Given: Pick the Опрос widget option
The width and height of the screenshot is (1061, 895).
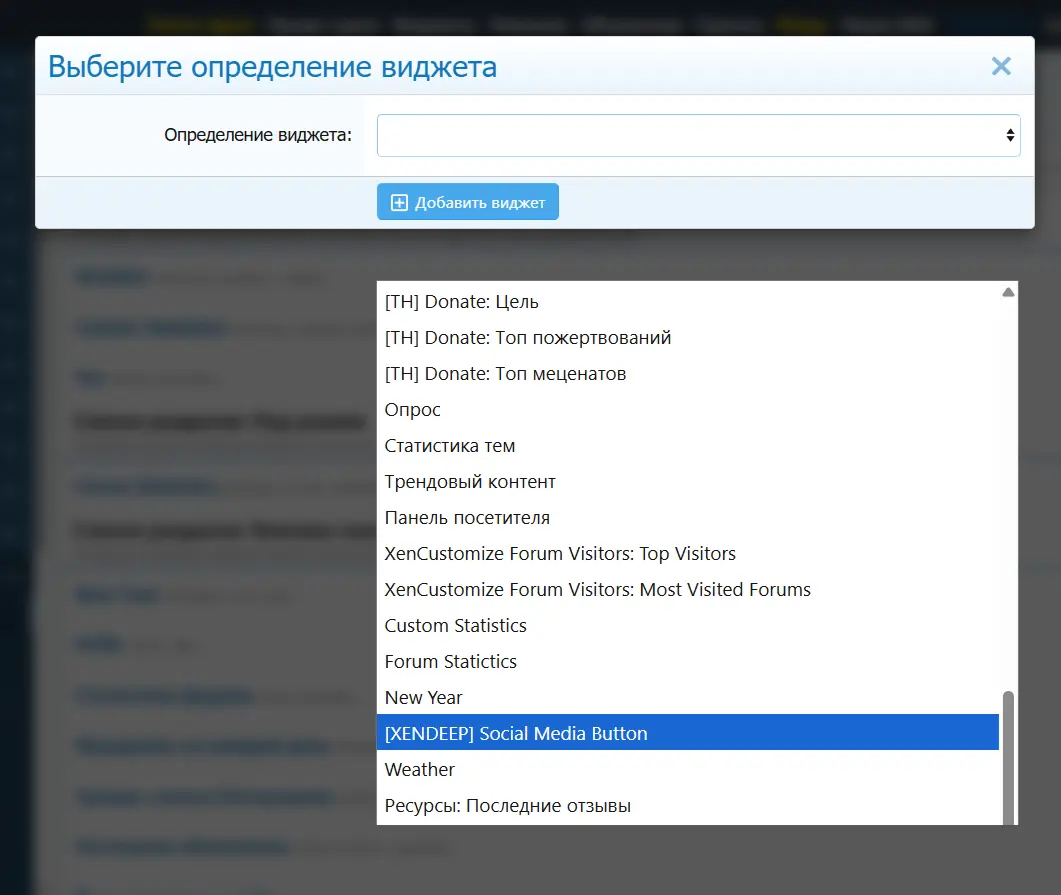Looking at the screenshot, I should [413, 410].
